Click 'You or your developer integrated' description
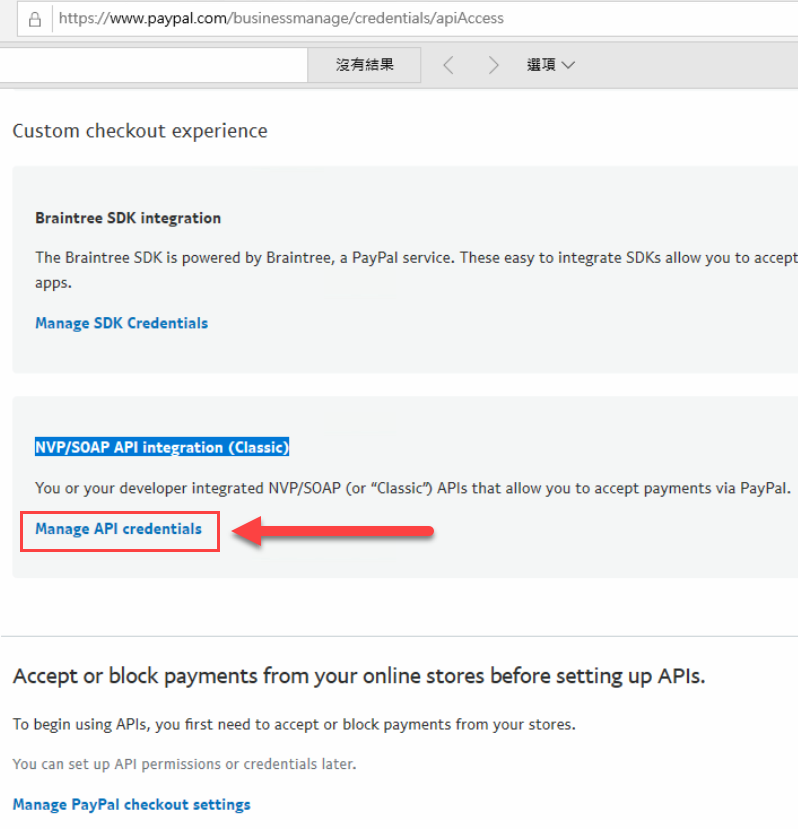Screen dimensions: 798x829 tap(413, 488)
